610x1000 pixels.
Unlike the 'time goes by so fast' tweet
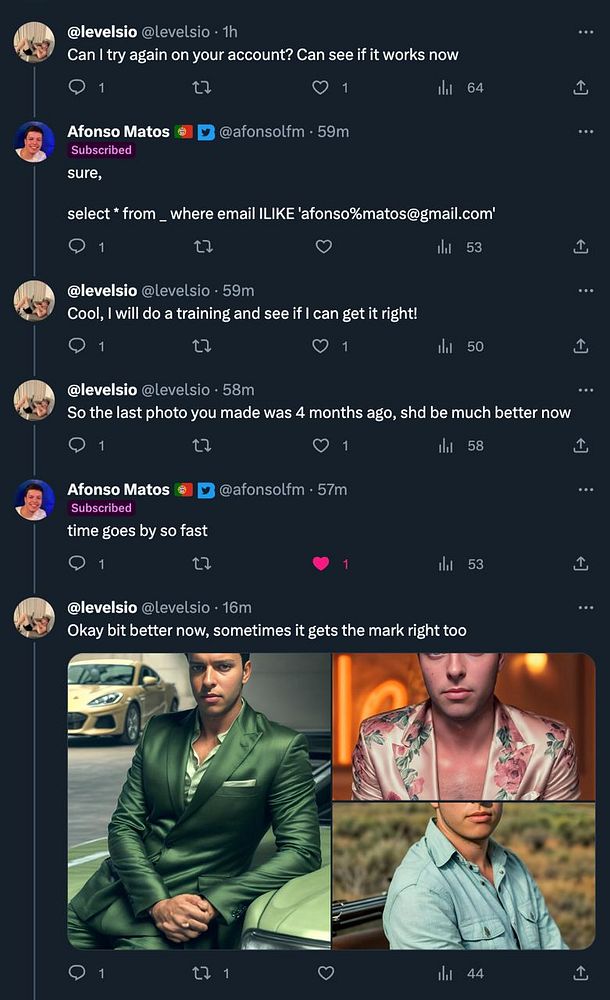(321, 564)
